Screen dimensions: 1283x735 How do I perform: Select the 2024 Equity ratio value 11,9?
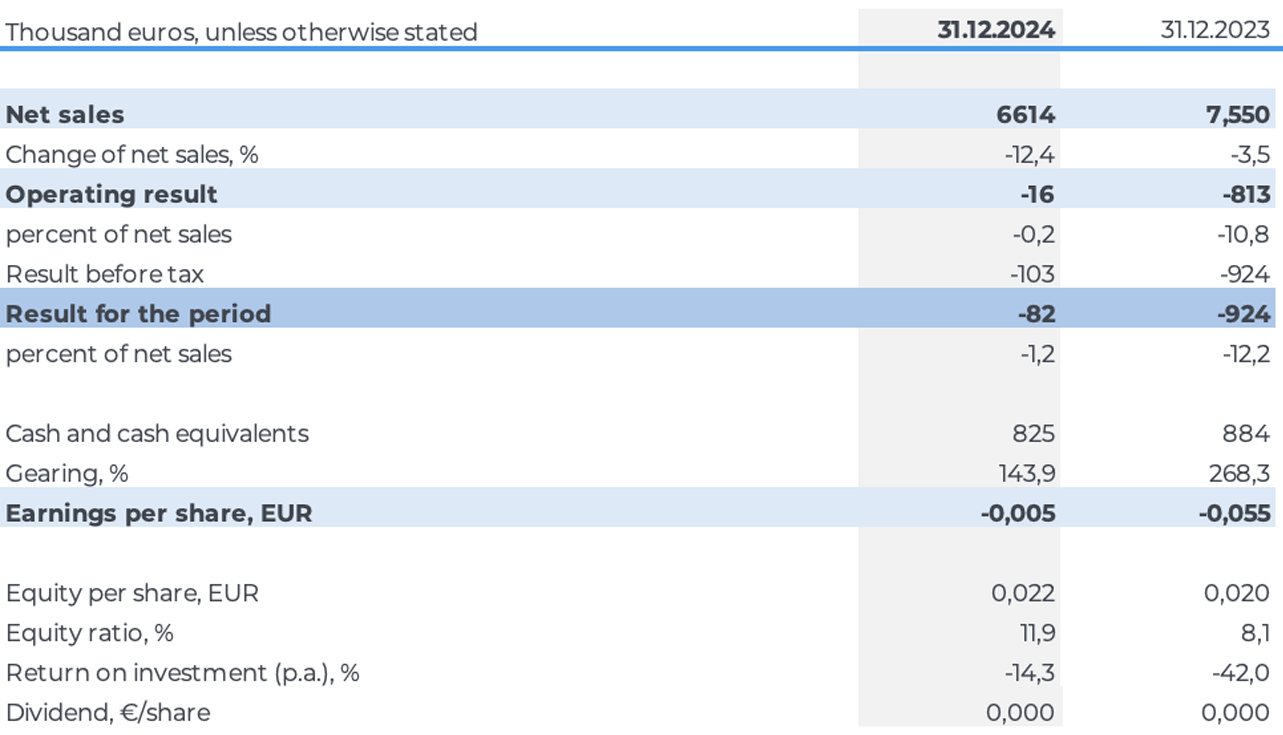pyautogui.click(x=1035, y=633)
